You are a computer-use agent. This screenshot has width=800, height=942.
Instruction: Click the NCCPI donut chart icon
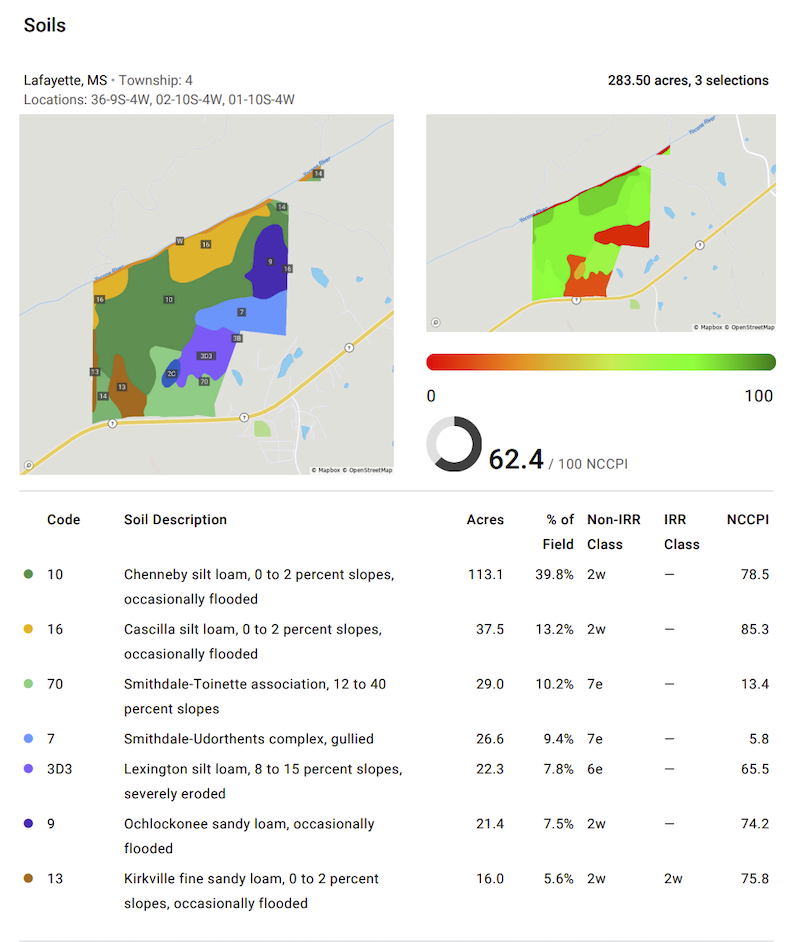[453, 444]
